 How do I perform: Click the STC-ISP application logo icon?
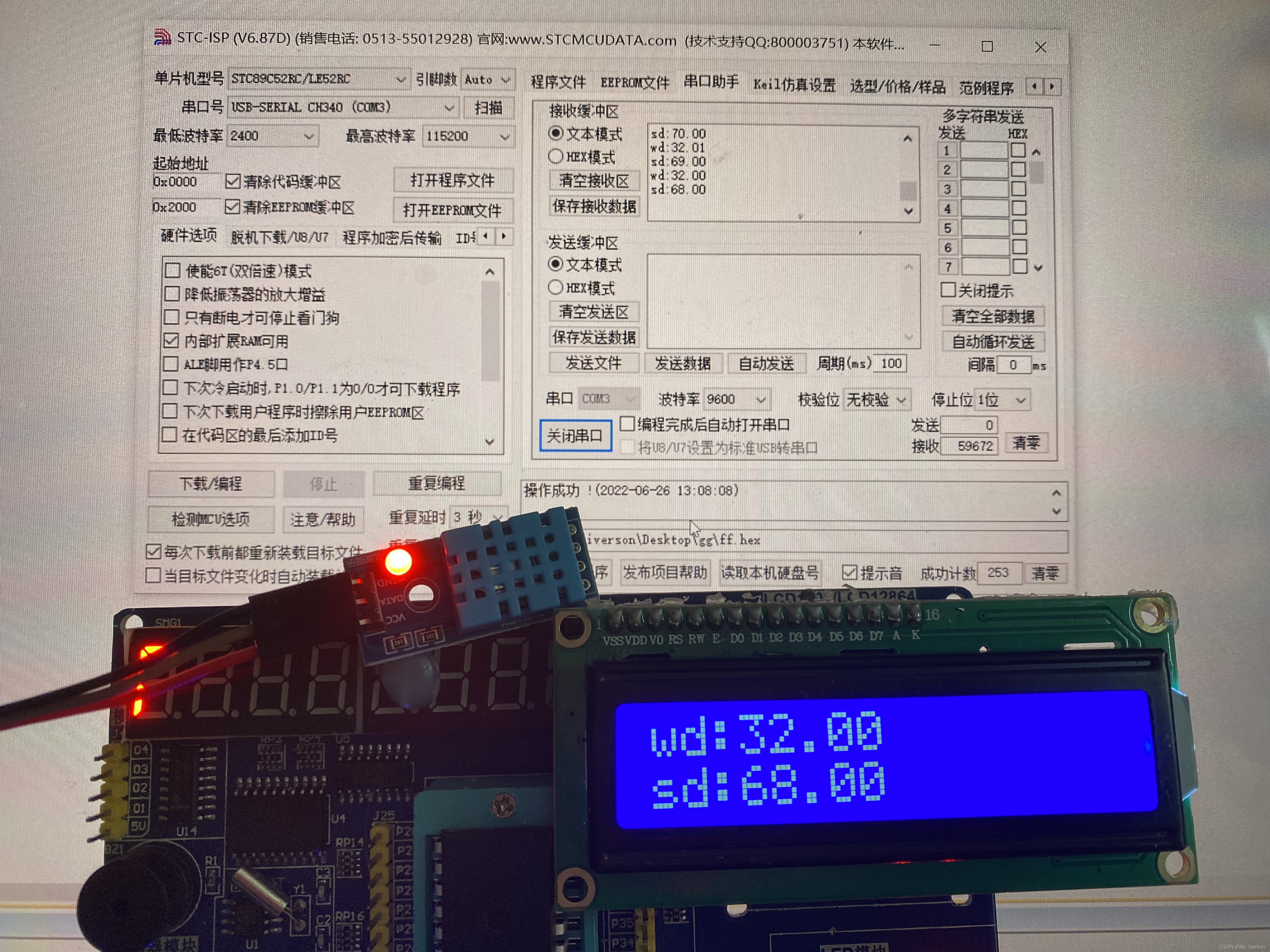click(x=163, y=37)
